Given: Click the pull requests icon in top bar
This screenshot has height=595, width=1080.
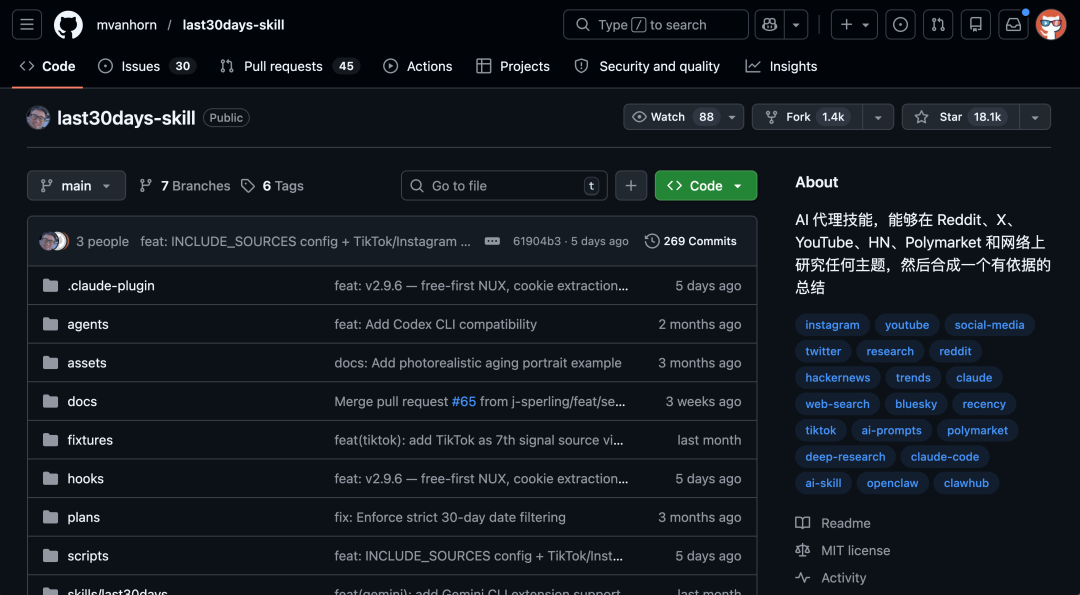Looking at the screenshot, I should tap(938, 24).
